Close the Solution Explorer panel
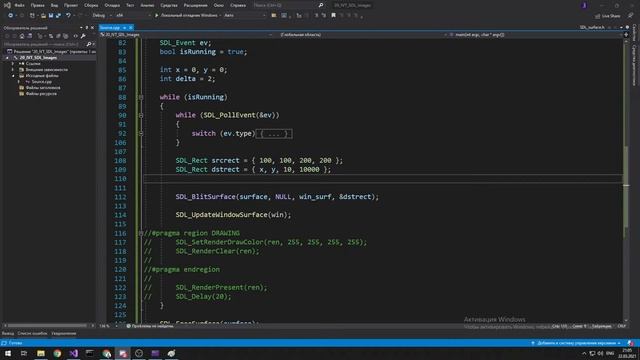 [x=92, y=27]
